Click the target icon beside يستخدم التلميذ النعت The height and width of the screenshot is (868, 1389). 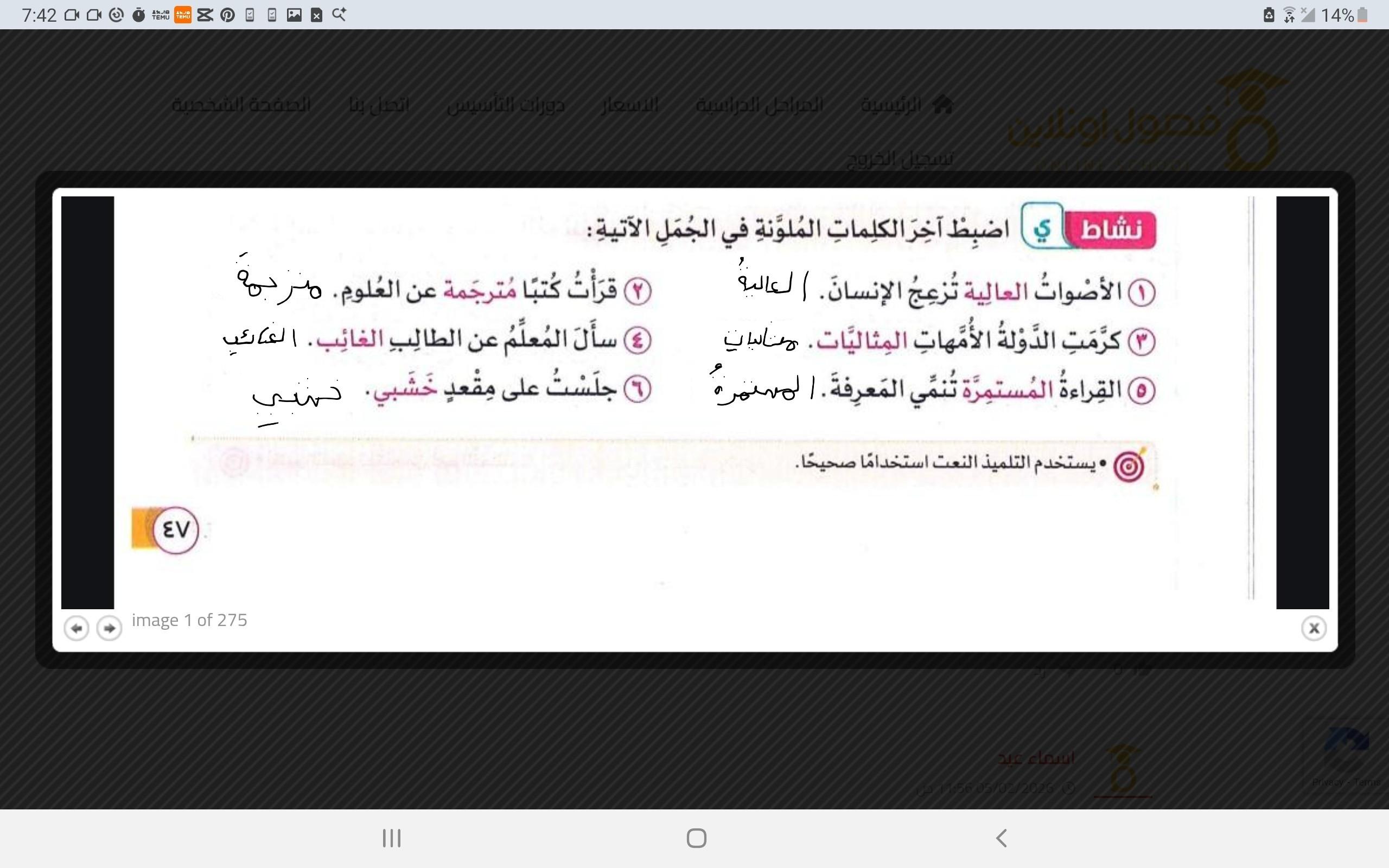point(1128,465)
